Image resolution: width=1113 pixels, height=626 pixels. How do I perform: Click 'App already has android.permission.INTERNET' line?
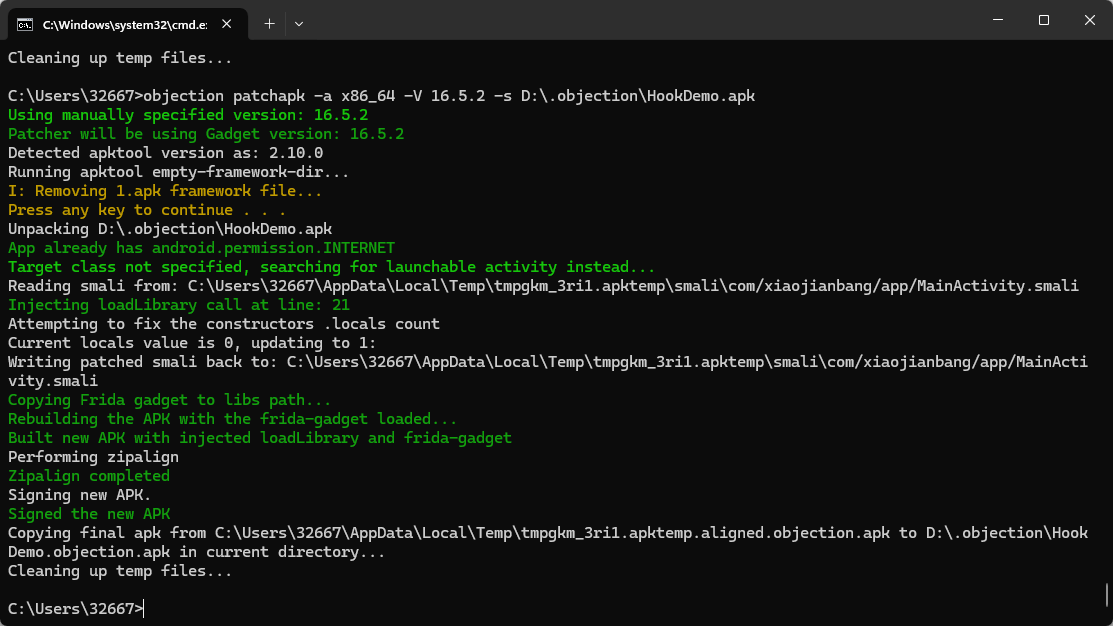click(201, 248)
